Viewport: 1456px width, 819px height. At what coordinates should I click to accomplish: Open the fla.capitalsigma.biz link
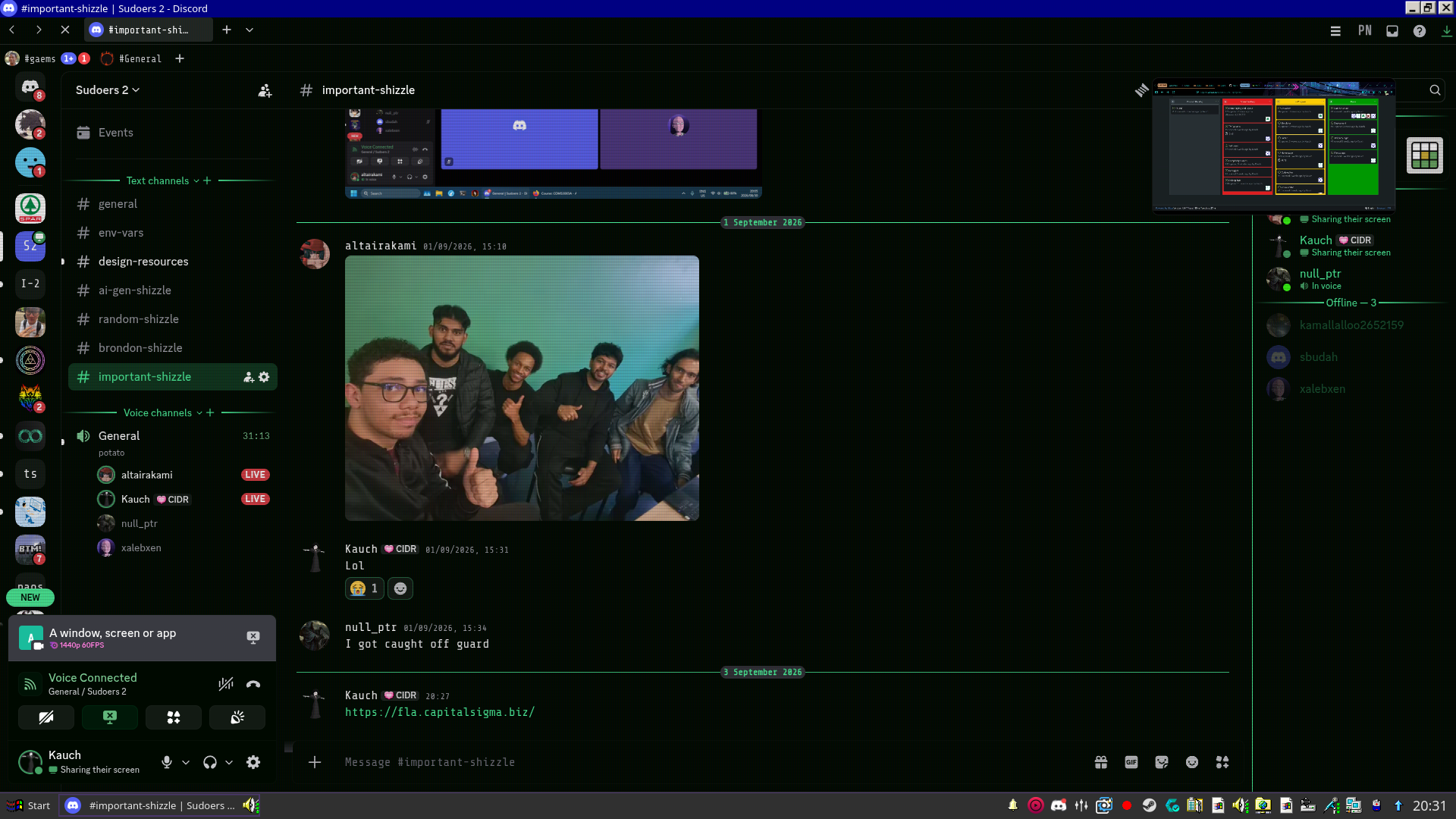coord(440,712)
